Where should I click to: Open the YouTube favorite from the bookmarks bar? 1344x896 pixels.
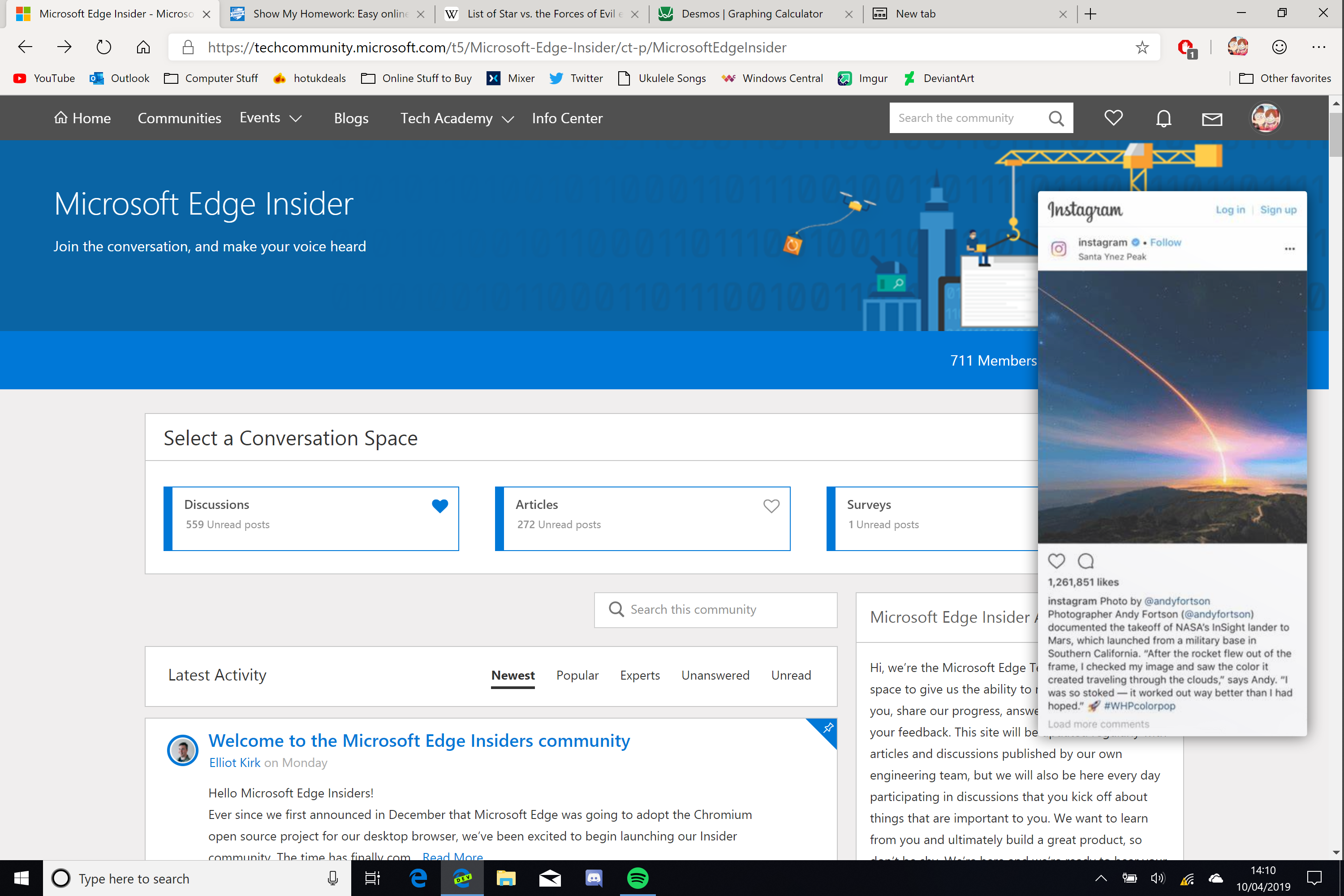click(43, 78)
